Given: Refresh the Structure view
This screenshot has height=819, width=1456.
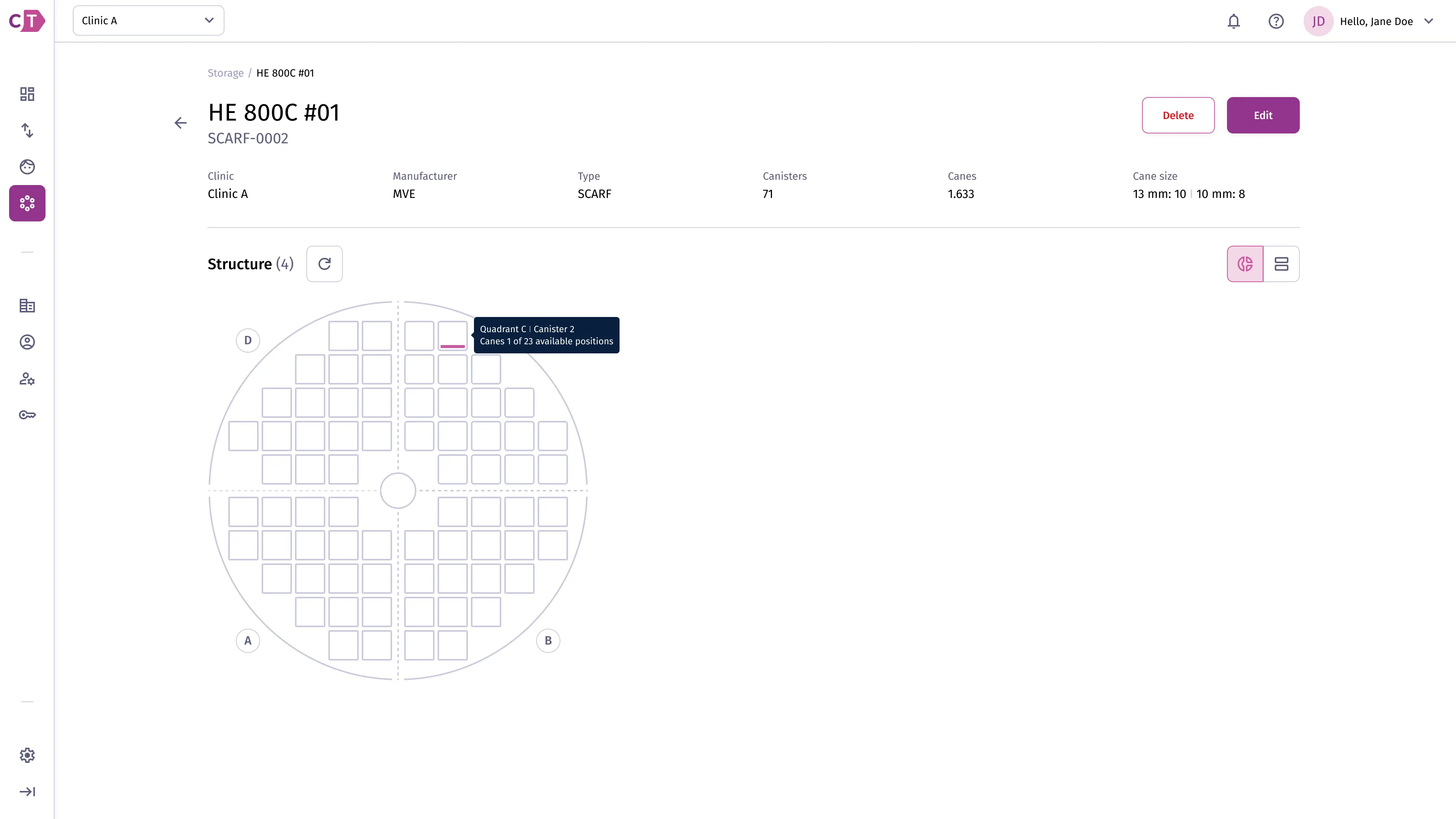Looking at the screenshot, I should 325,264.
